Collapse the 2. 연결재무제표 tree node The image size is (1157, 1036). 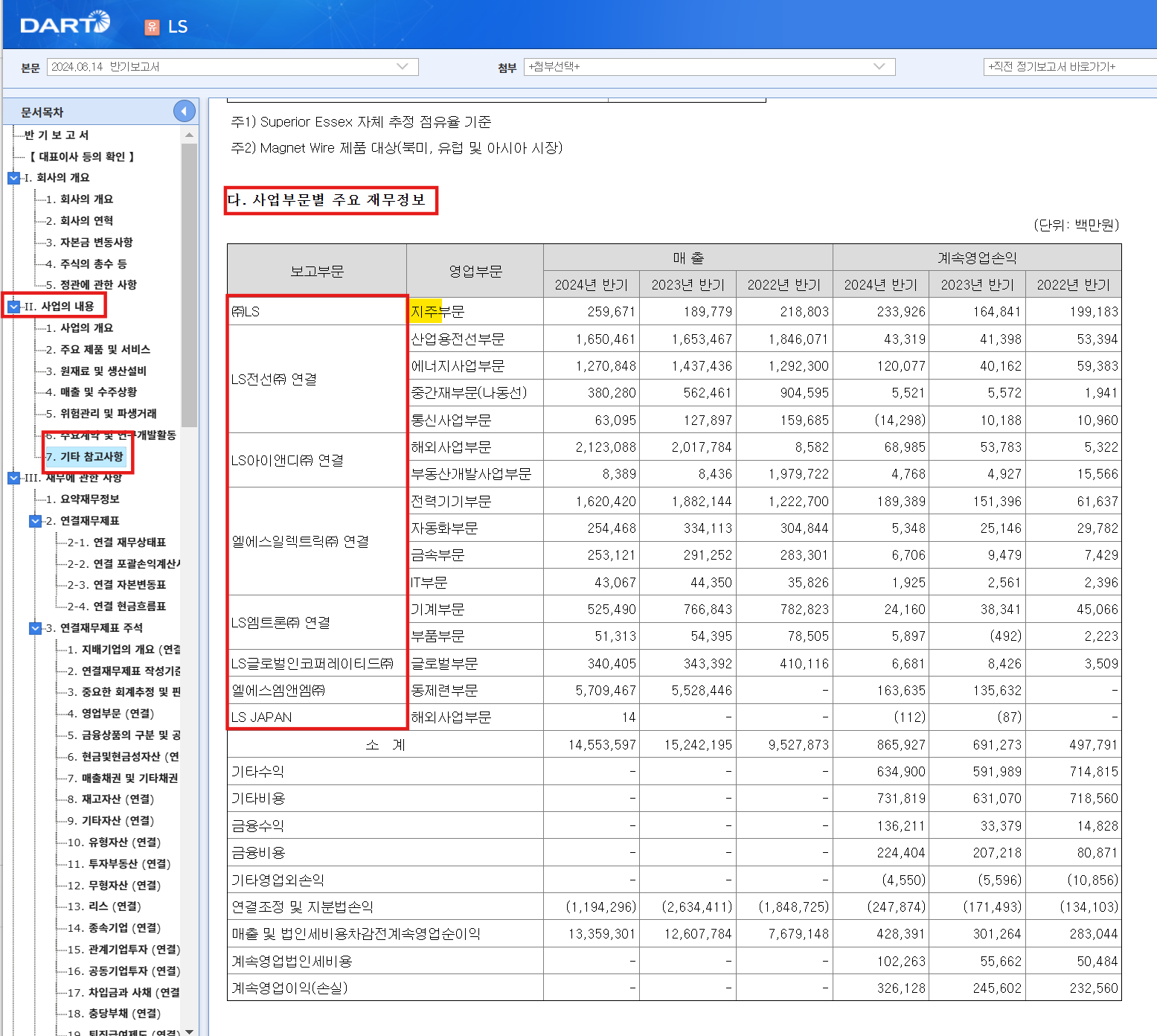35,521
